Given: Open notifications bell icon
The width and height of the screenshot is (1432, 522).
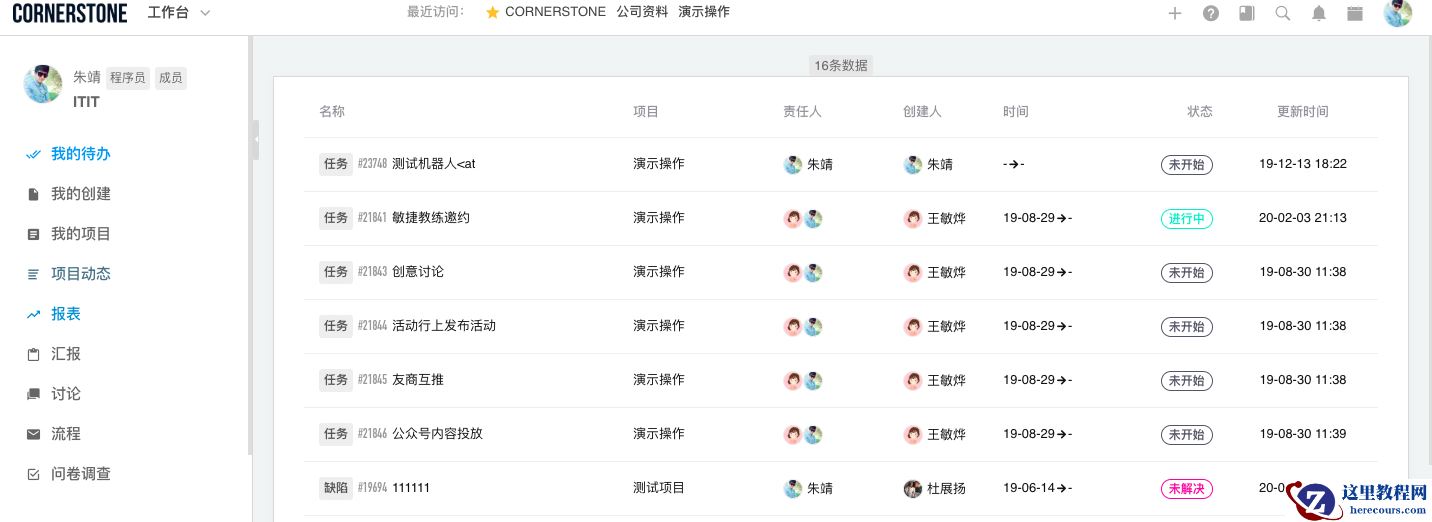Looking at the screenshot, I should tap(1319, 13).
